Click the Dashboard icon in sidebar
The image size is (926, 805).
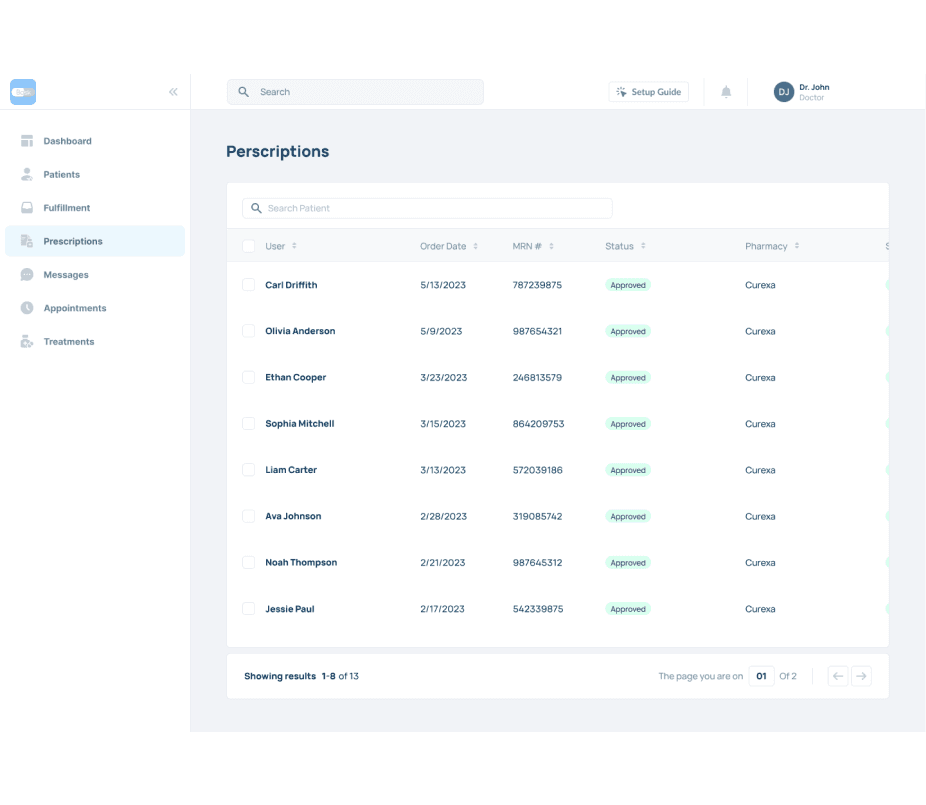(x=27, y=141)
